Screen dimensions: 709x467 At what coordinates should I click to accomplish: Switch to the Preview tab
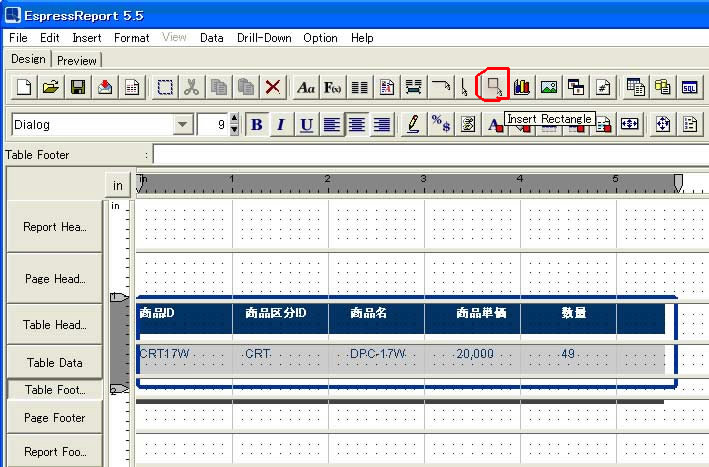tap(77, 60)
